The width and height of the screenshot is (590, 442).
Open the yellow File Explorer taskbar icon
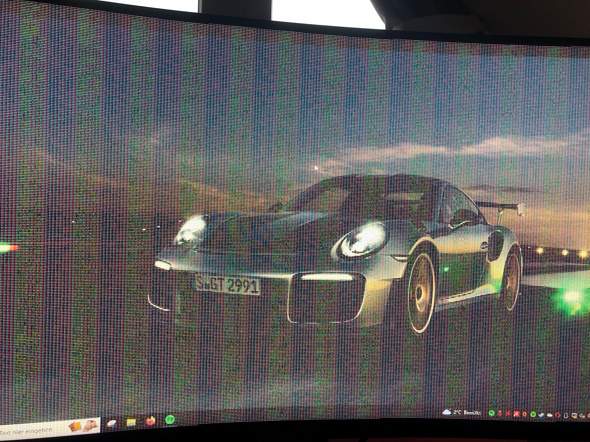pos(131,422)
